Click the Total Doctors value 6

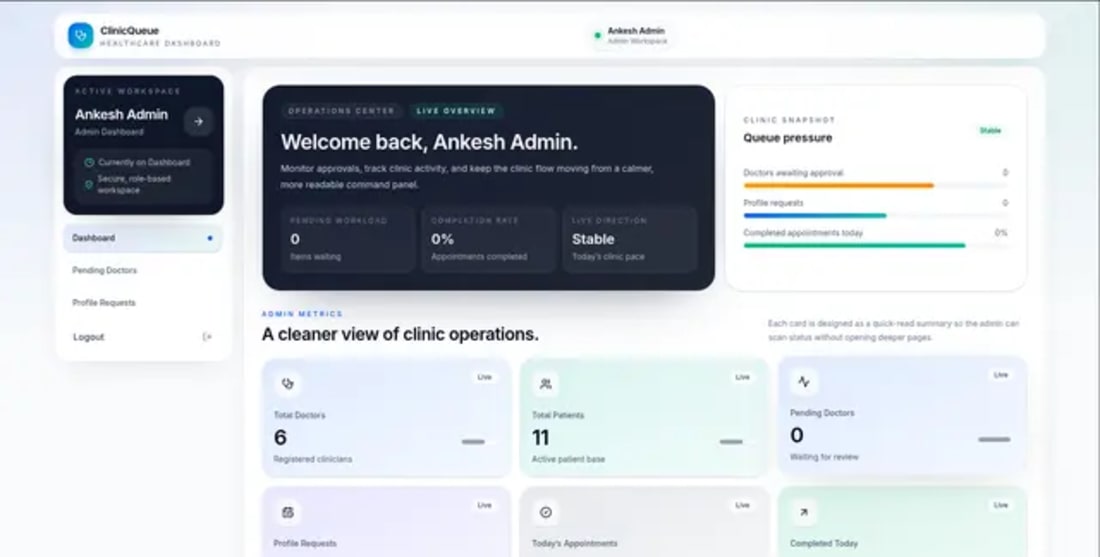(x=281, y=438)
